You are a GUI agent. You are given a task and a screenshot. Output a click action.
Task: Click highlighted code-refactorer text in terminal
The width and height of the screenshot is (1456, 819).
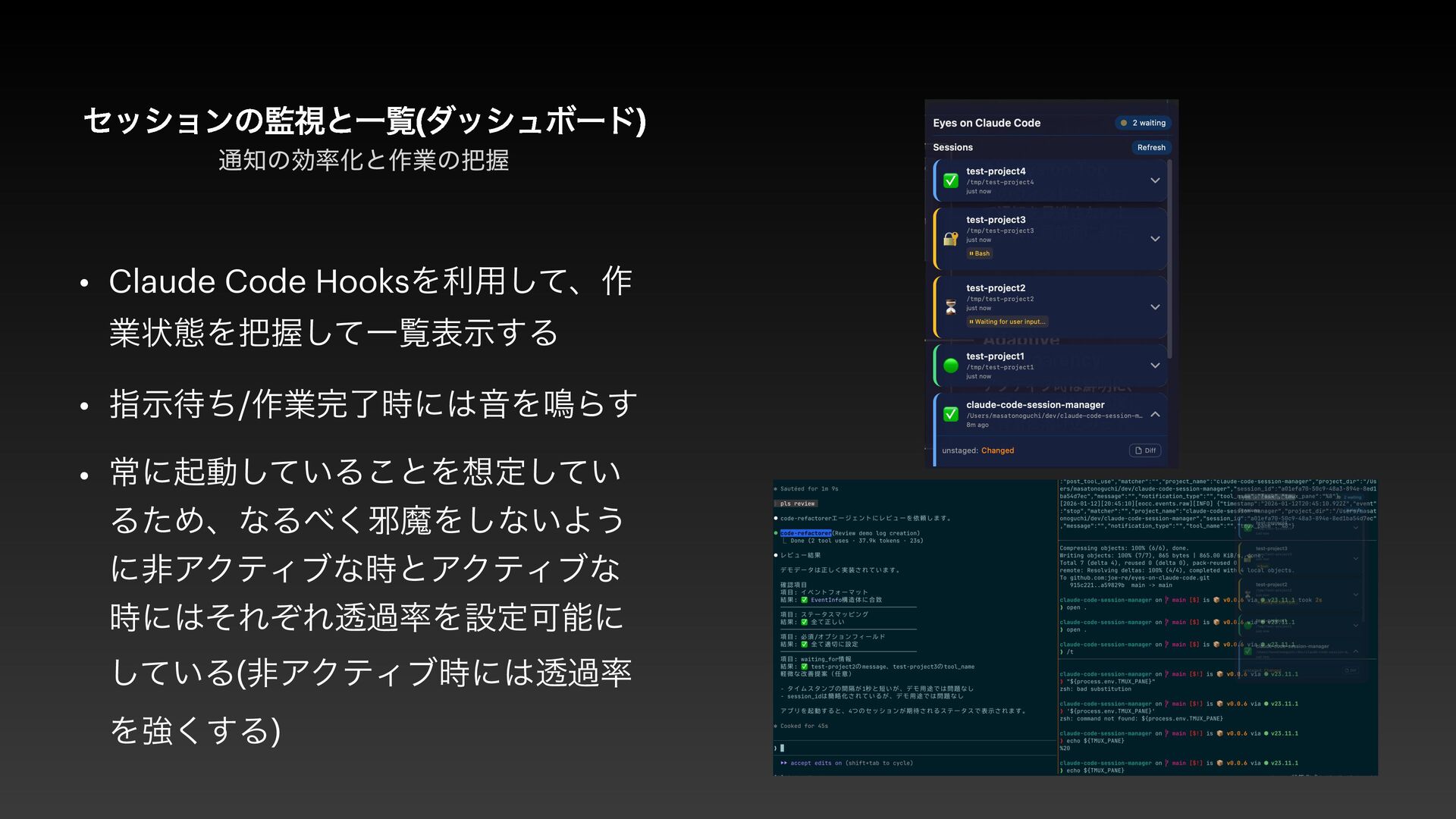(x=805, y=533)
